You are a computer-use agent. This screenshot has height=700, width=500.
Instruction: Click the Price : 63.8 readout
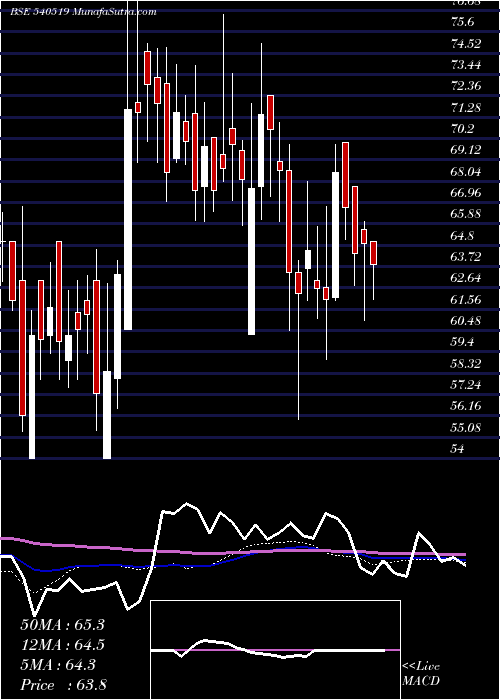[x=63, y=685]
